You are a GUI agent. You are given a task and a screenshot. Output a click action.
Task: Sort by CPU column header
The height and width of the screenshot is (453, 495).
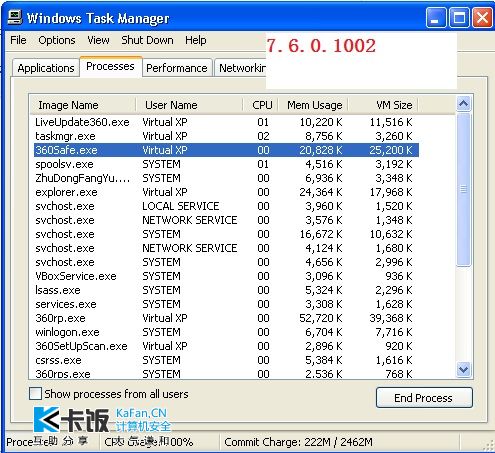(x=260, y=105)
